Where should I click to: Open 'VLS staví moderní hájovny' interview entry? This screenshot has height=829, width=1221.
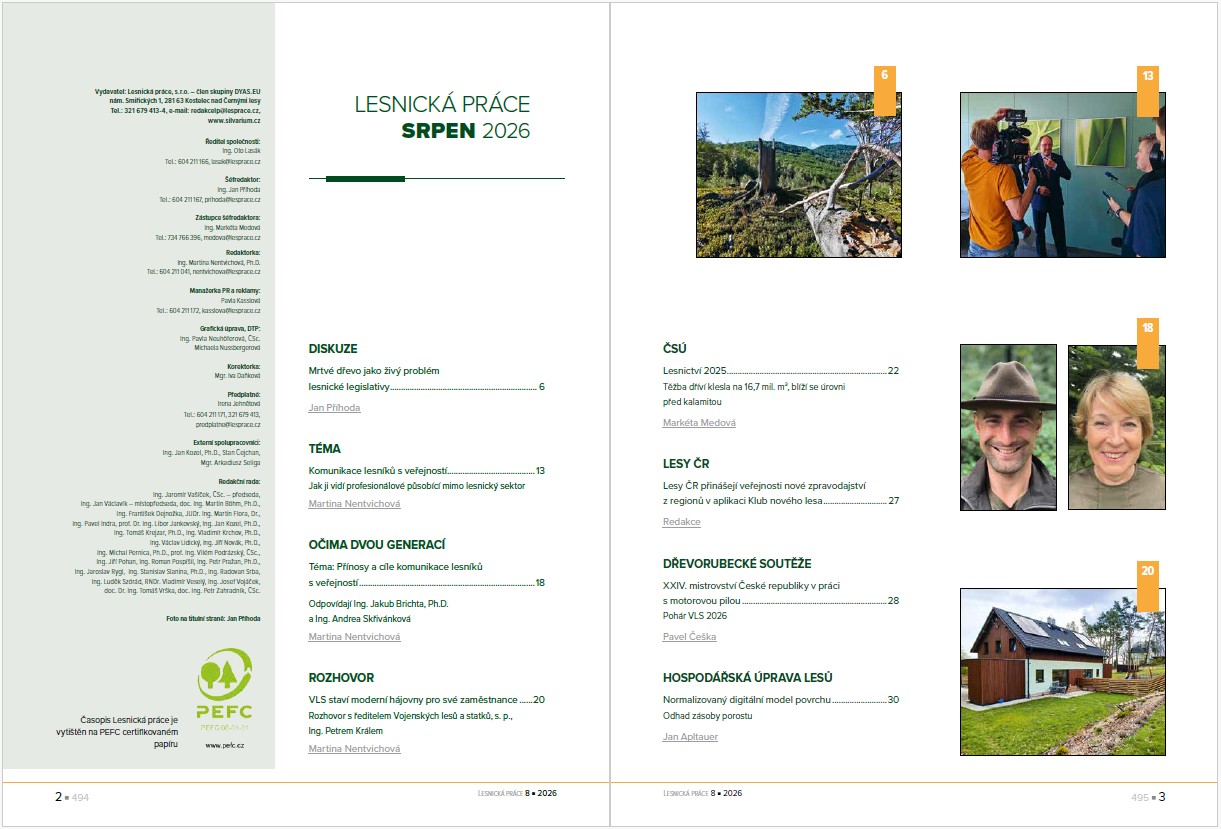click(426, 700)
